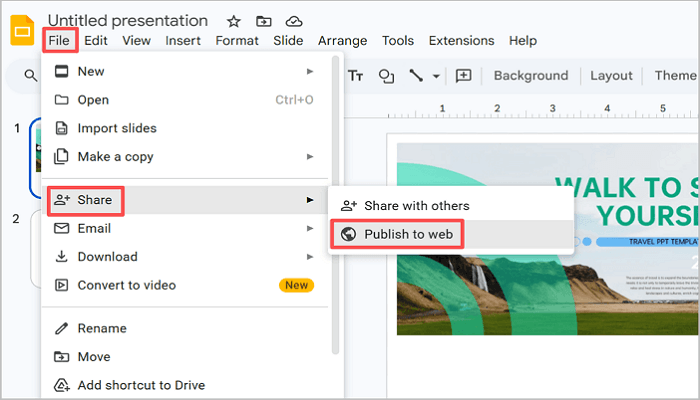The height and width of the screenshot is (400, 700).
Task: Click the Publish to web globe icon
Action: point(348,234)
